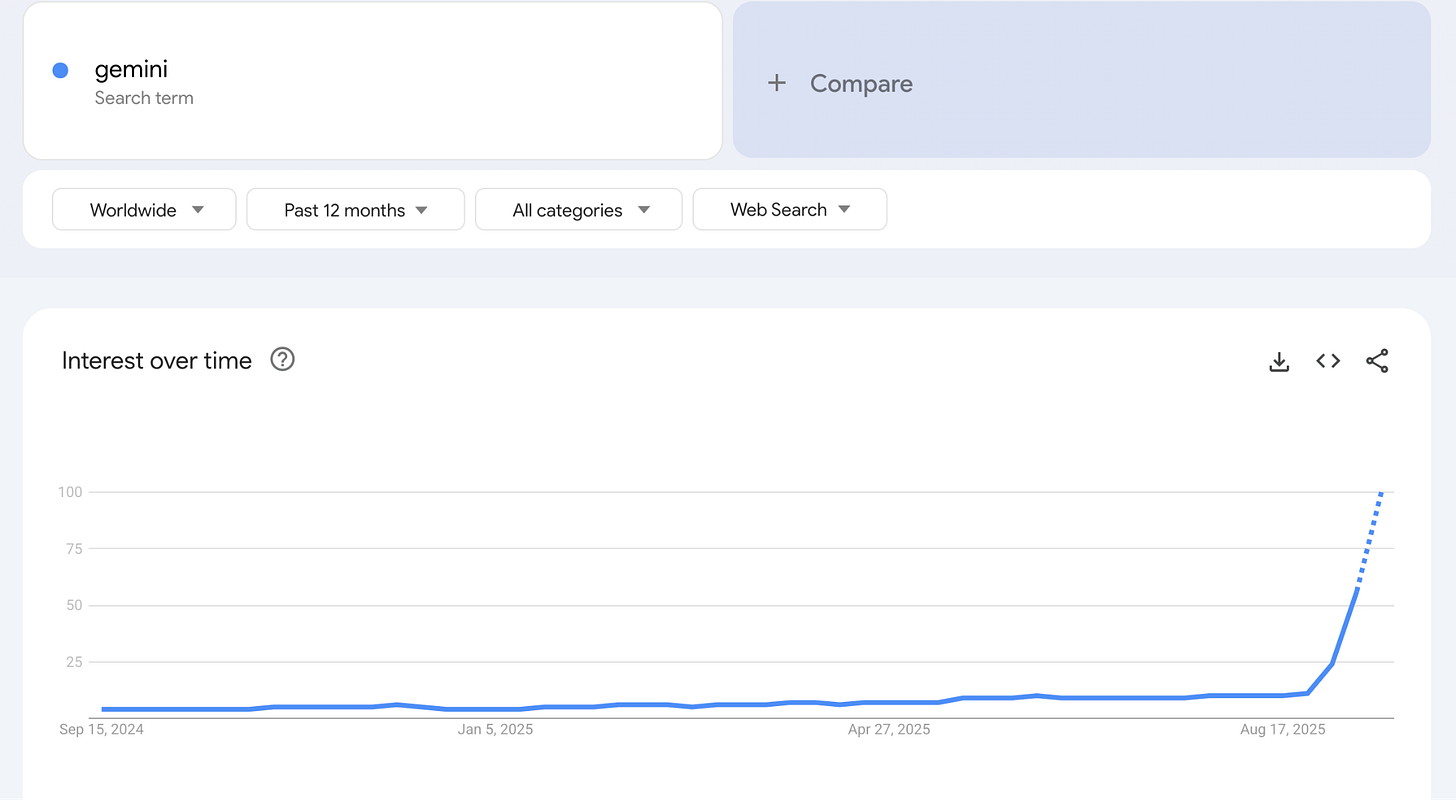Edit the gemini search term box

click(x=372, y=80)
